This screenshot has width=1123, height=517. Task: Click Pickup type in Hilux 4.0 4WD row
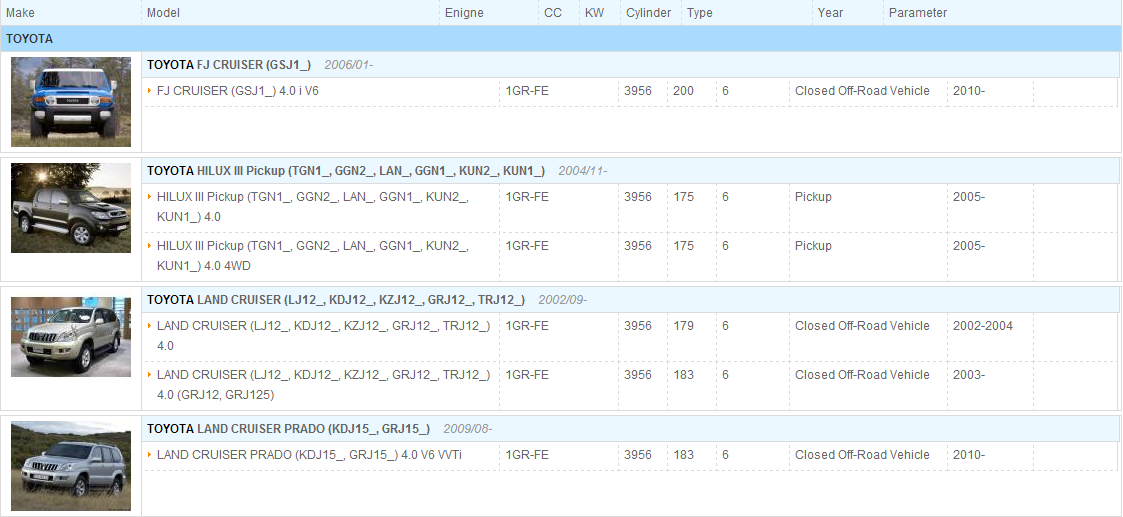click(x=813, y=246)
